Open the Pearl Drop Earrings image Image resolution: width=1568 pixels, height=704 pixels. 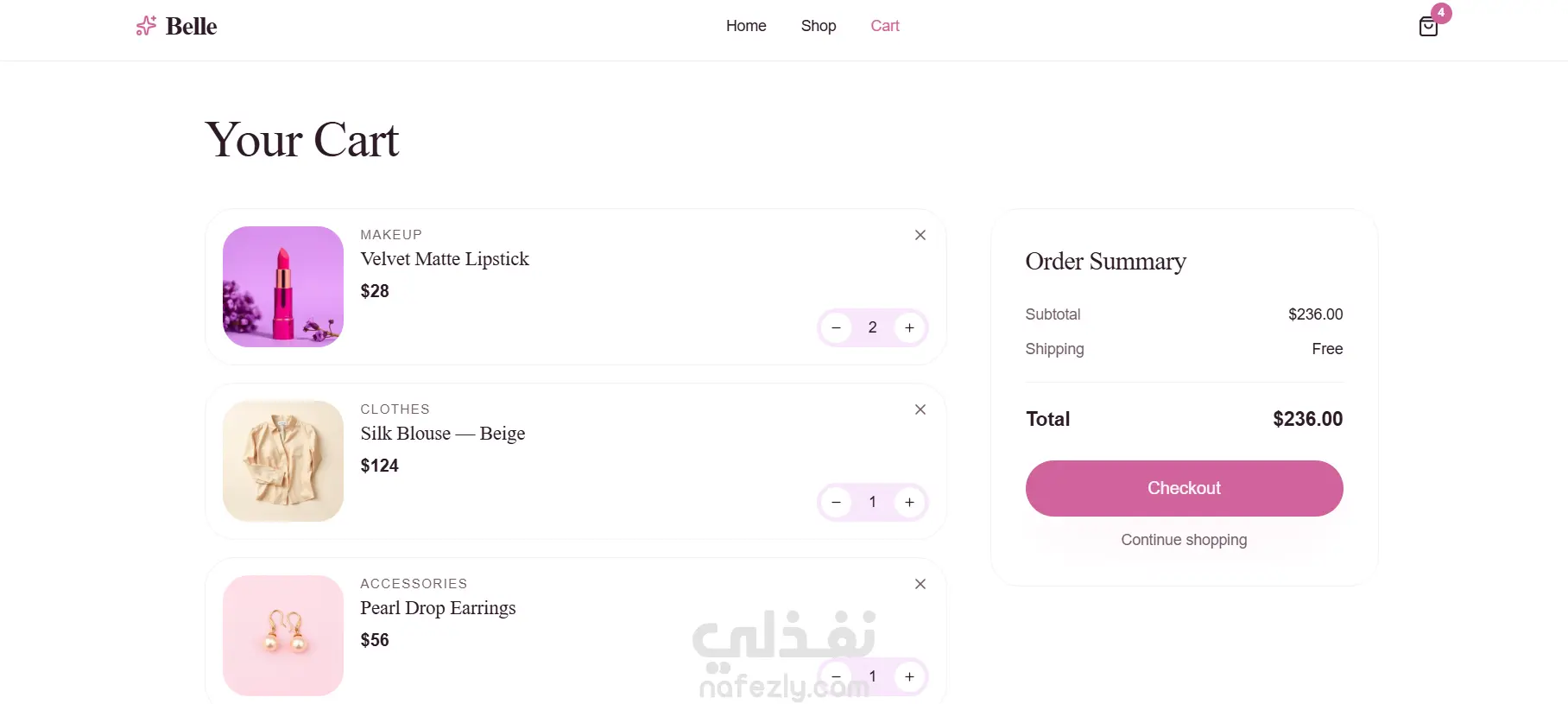click(x=283, y=636)
